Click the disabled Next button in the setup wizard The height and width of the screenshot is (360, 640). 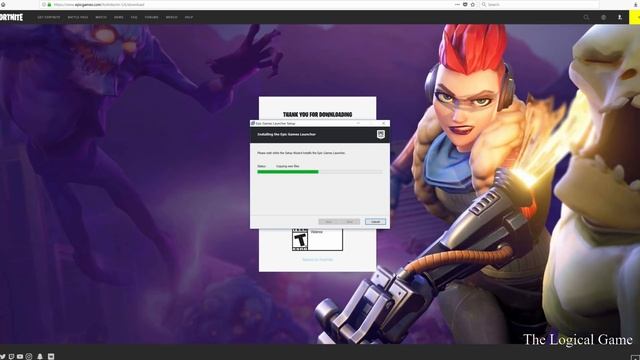[x=350, y=222]
